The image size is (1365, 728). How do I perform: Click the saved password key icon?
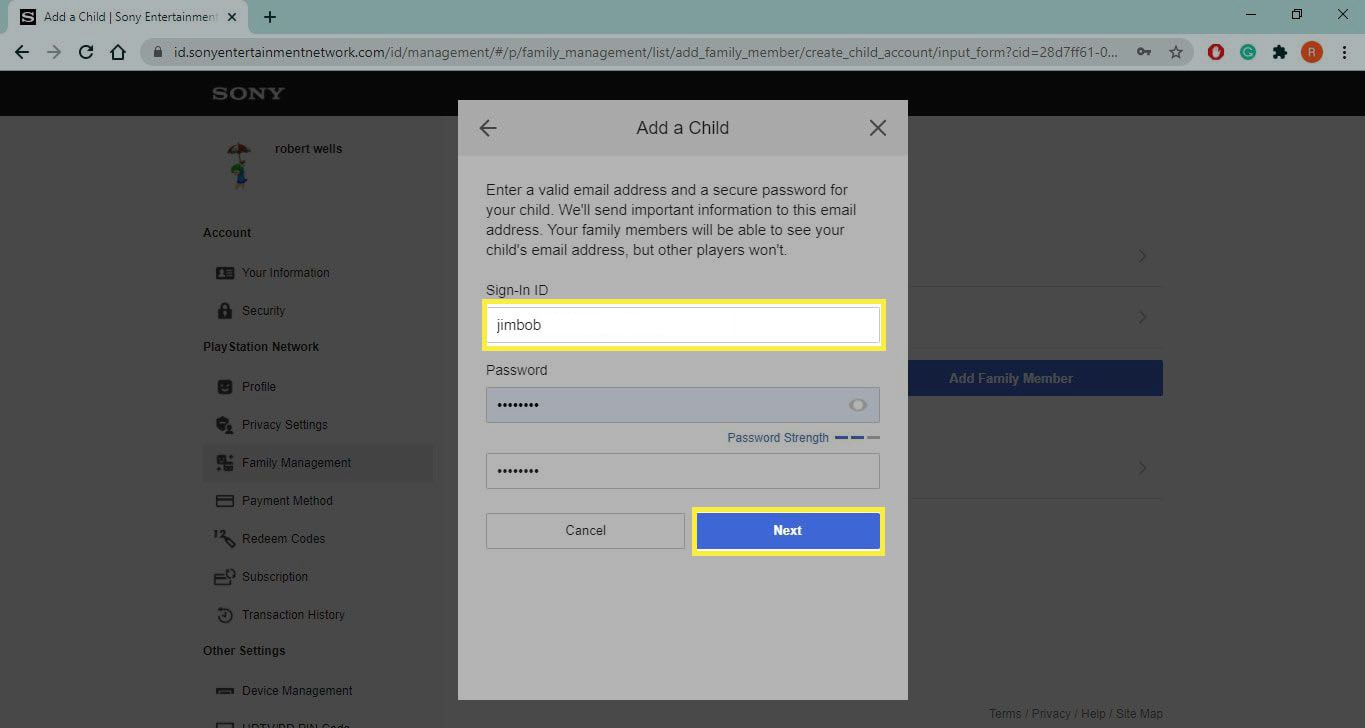click(1144, 52)
